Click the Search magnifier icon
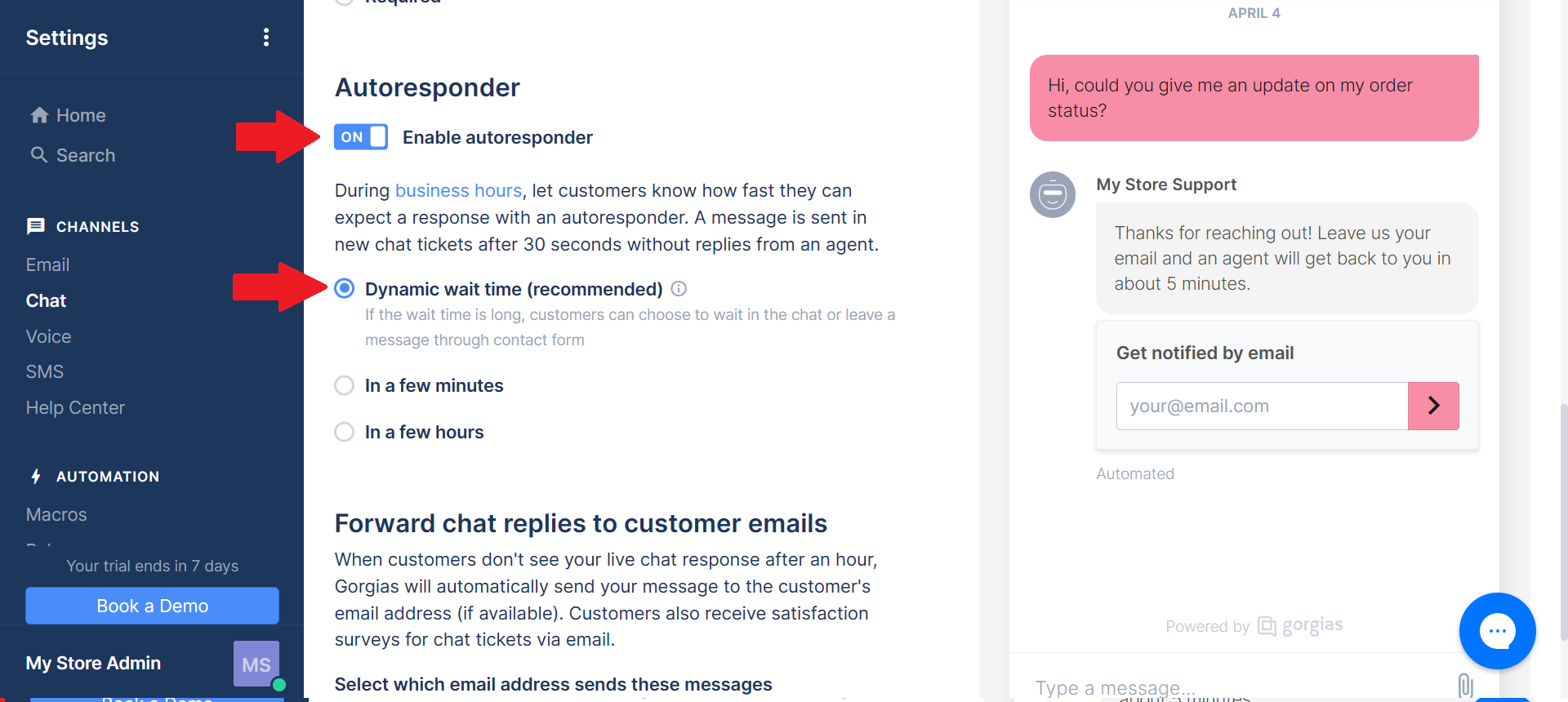 (x=39, y=154)
